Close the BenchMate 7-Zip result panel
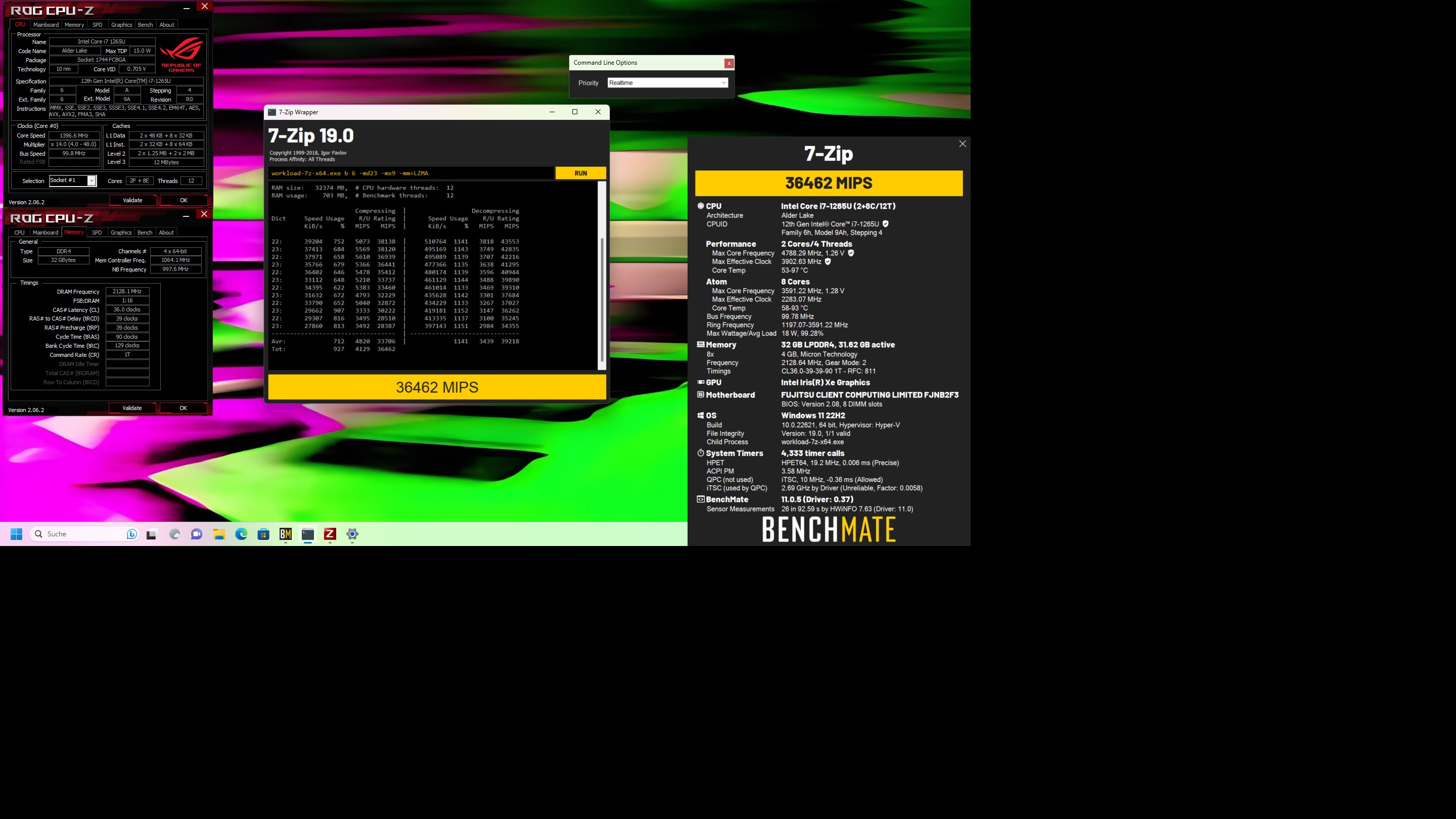The height and width of the screenshot is (819, 1456). (x=963, y=144)
